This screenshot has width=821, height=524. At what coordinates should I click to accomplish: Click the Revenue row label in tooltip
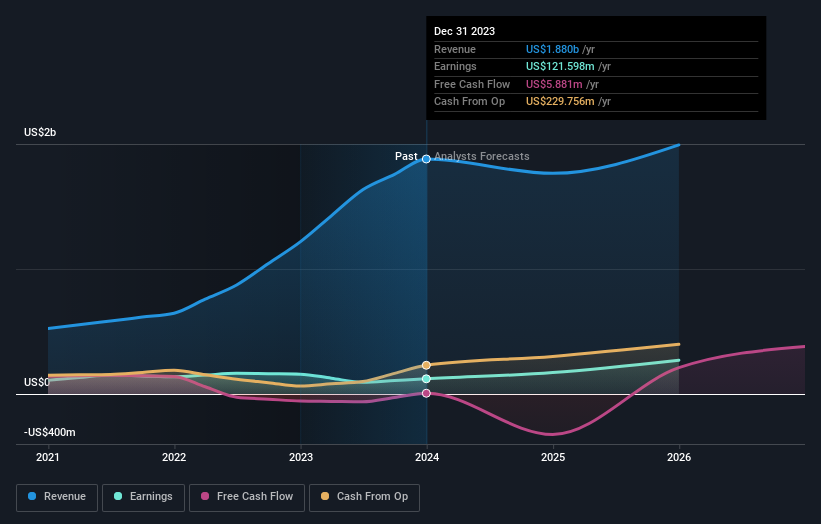pos(455,49)
